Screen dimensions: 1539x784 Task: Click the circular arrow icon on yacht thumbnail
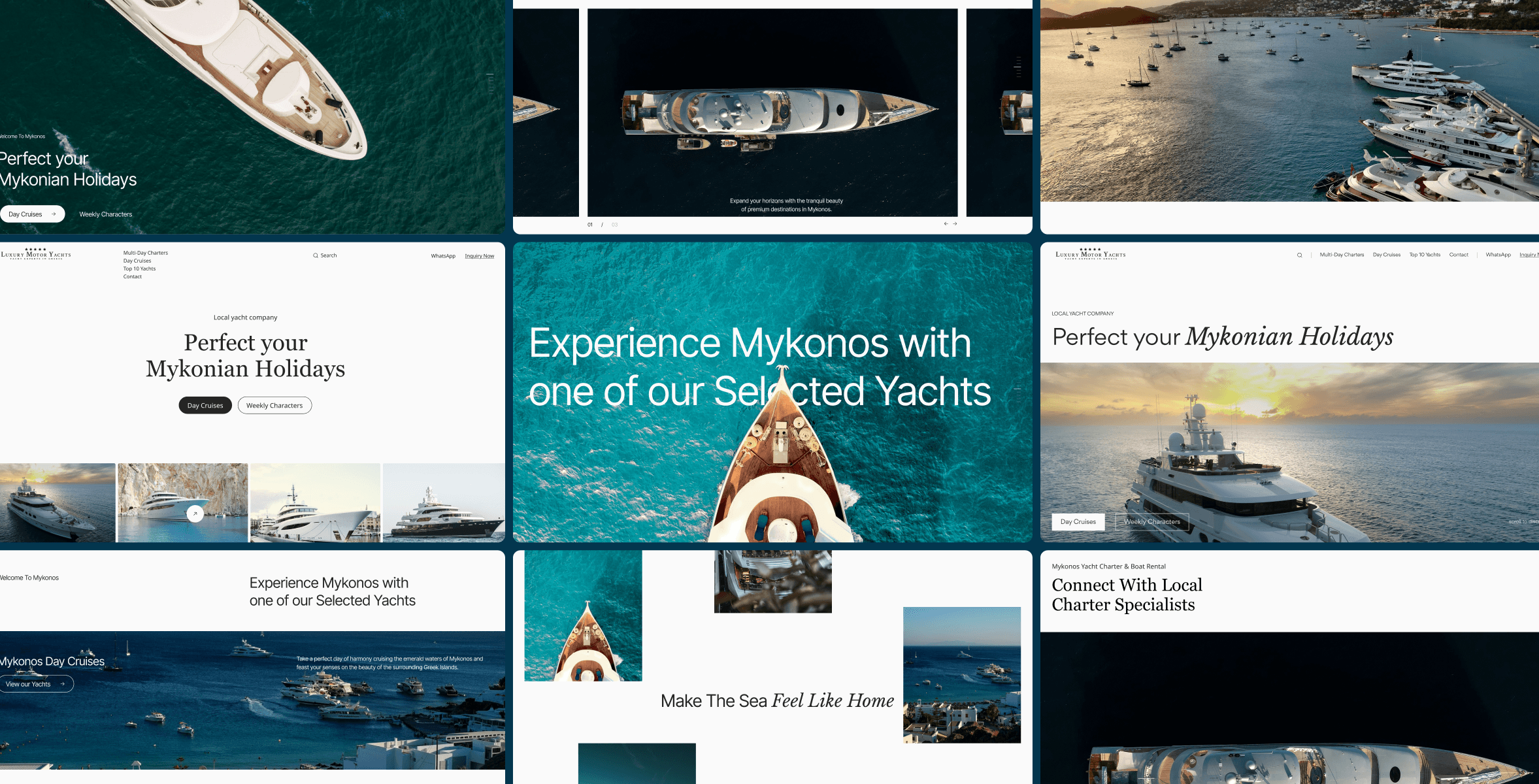point(195,514)
